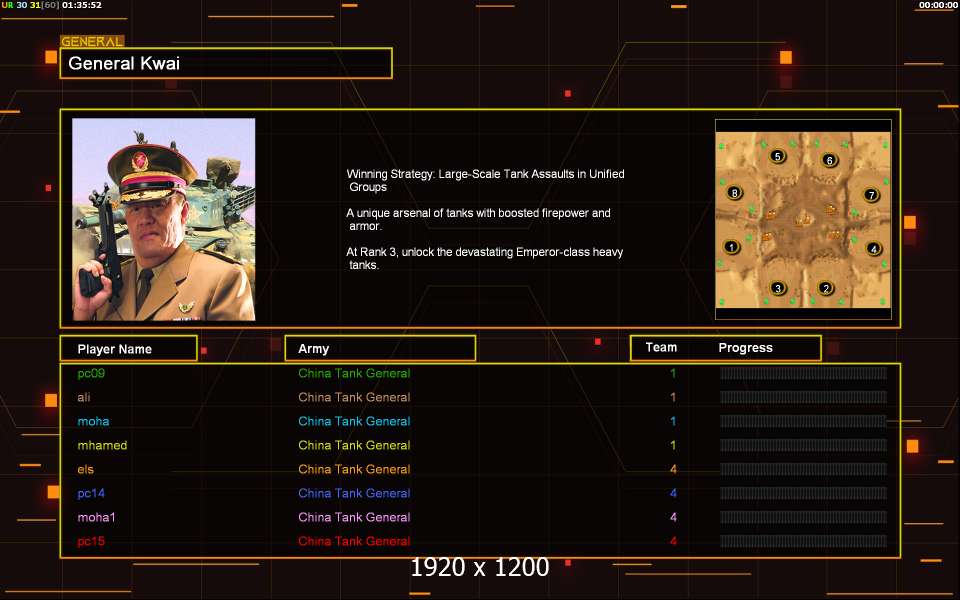Viewport: 960px width, 600px height.
Task: Select player name els
Action: pos(86,469)
